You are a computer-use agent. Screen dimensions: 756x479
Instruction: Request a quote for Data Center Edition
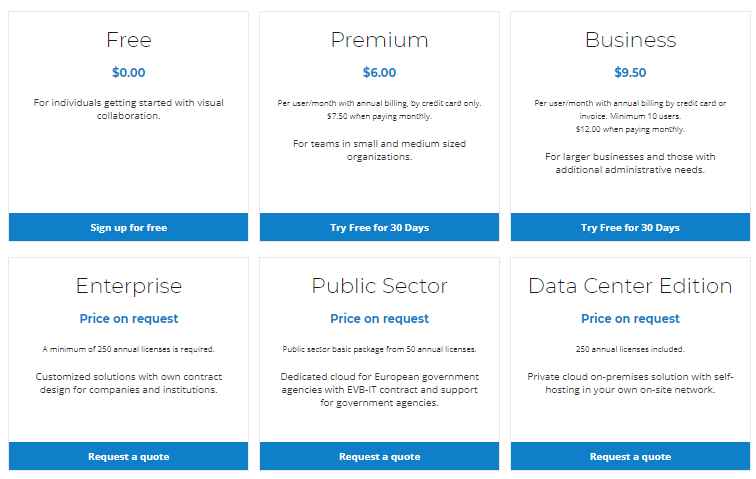(630, 456)
